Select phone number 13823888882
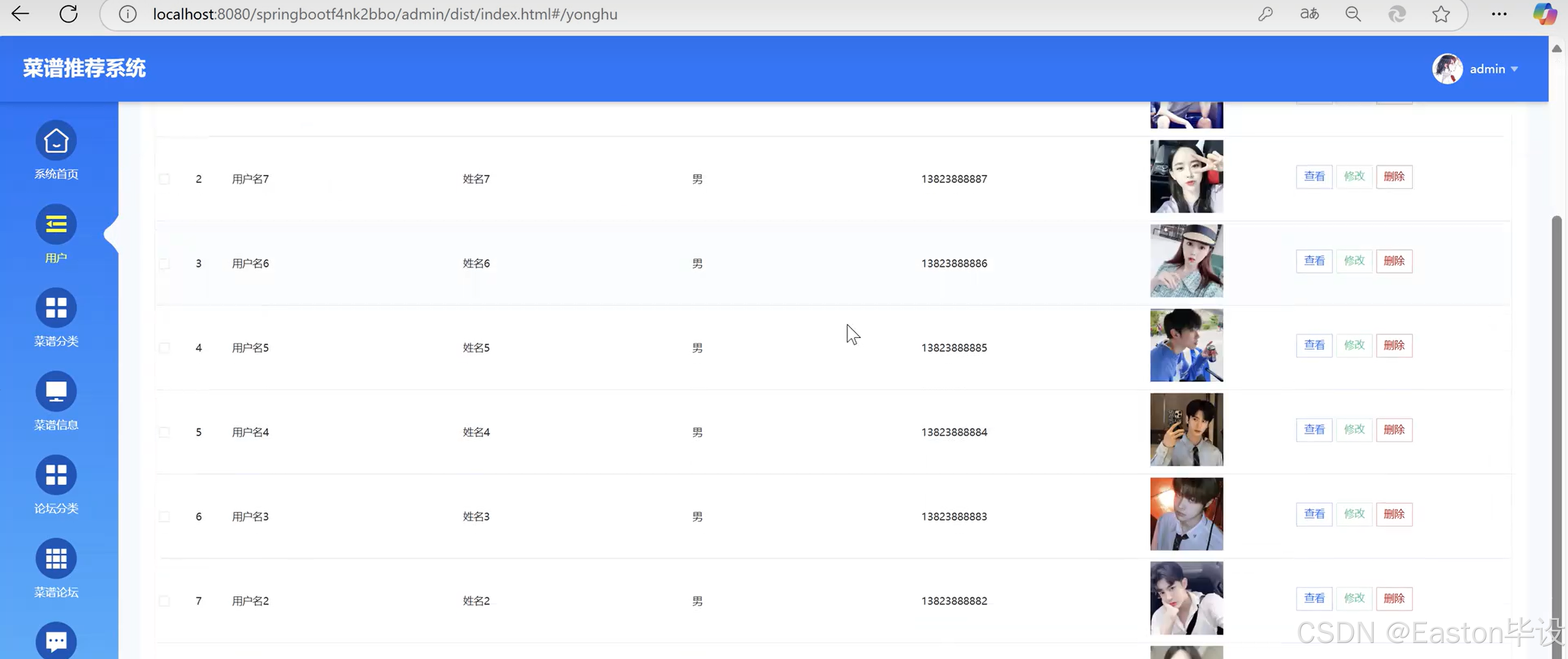This screenshot has width=1568, height=659. coord(954,601)
